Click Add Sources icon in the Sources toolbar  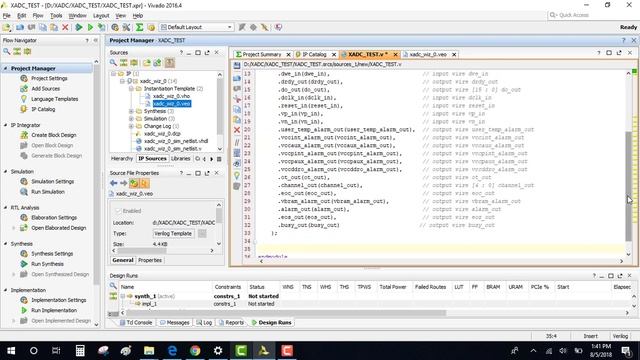[158, 63]
